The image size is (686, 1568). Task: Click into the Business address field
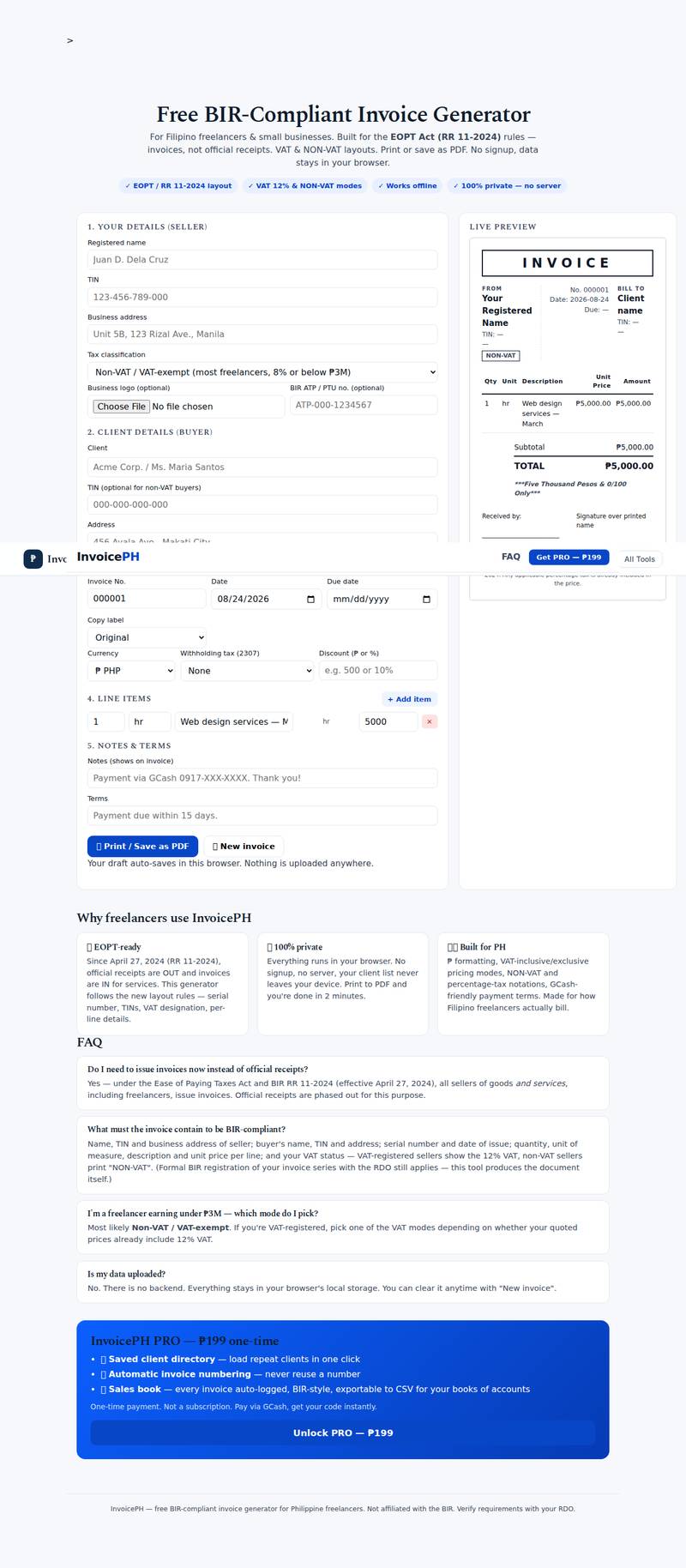[x=262, y=334]
